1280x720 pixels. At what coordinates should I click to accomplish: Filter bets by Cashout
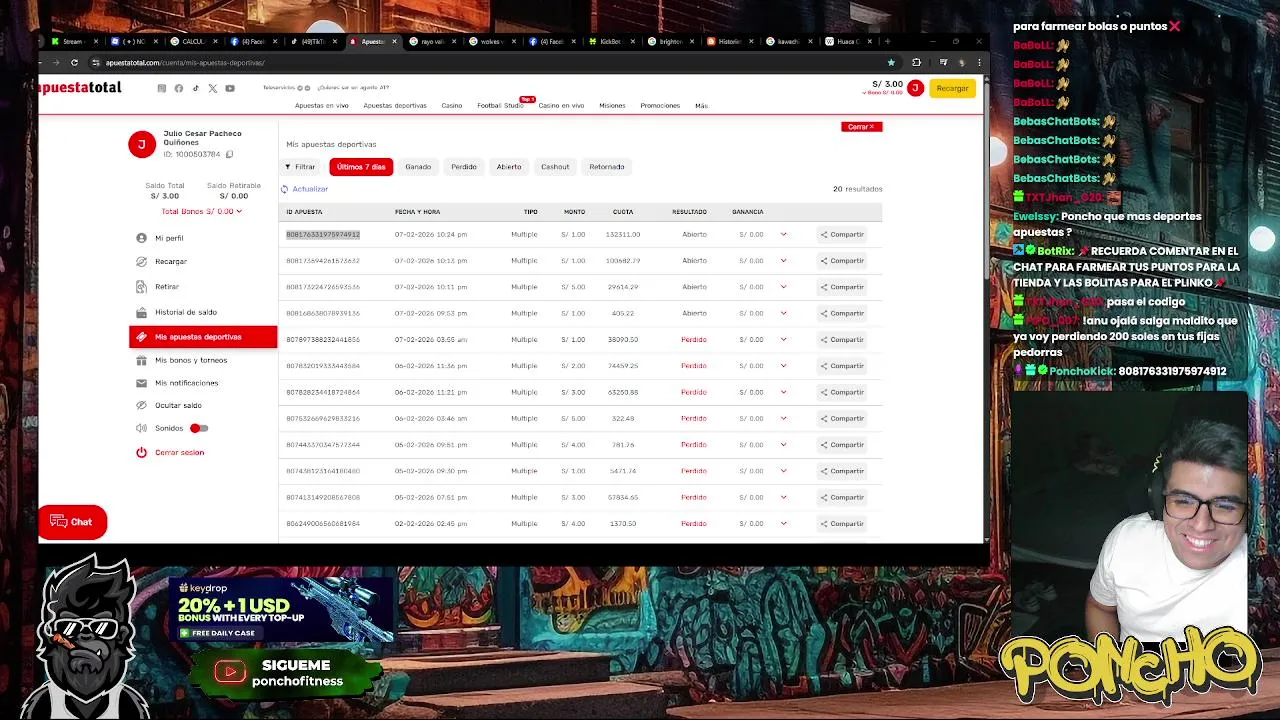click(x=555, y=167)
